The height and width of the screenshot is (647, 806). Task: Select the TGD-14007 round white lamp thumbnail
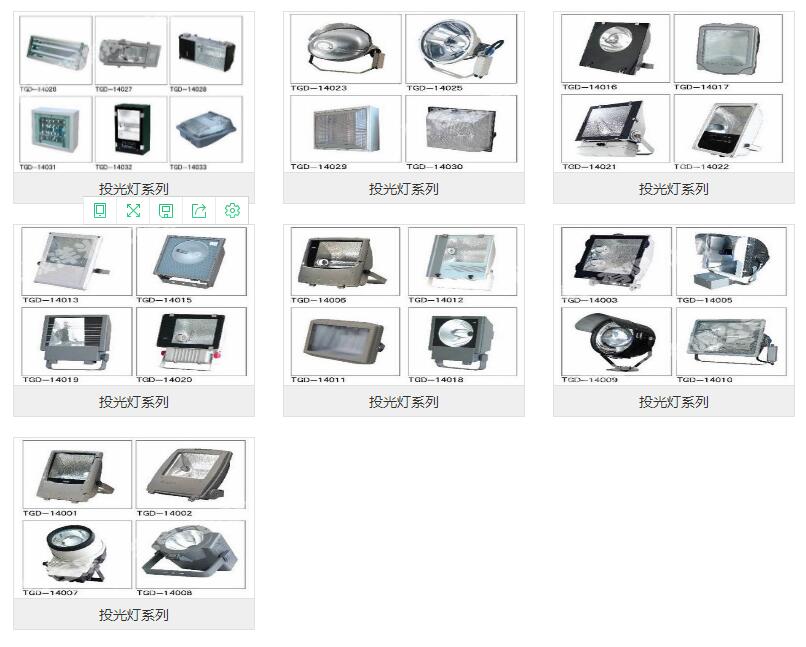(x=77, y=554)
